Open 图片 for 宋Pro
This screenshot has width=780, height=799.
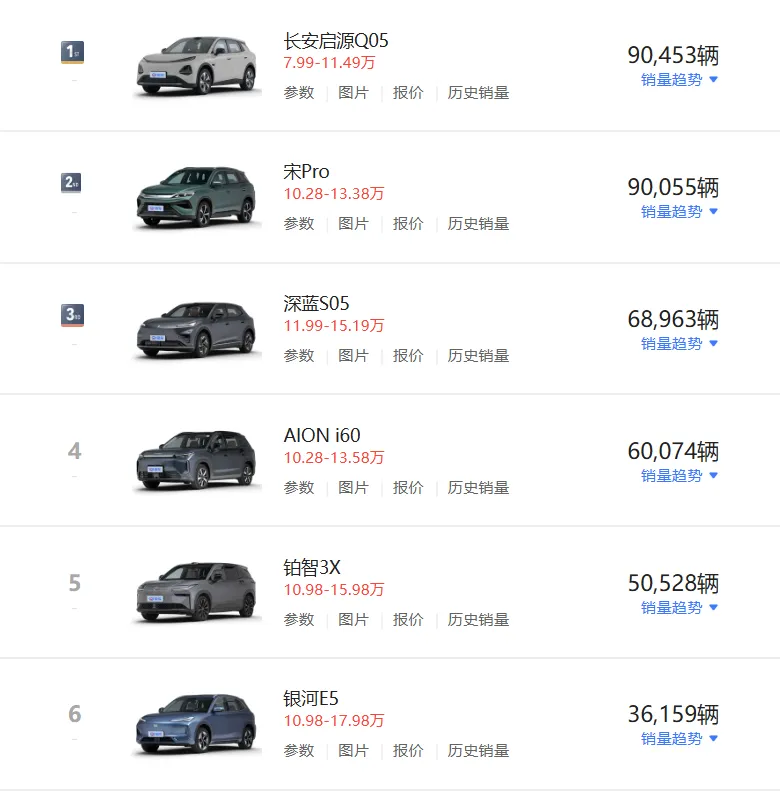(x=354, y=224)
